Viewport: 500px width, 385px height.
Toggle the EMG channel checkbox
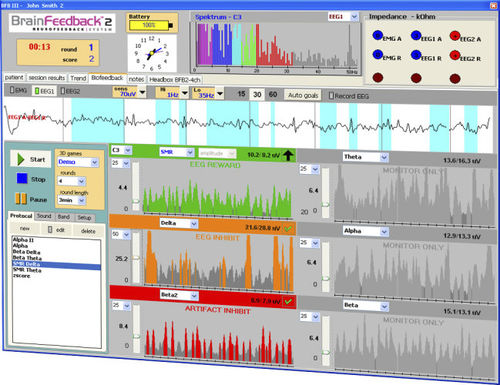12,90
